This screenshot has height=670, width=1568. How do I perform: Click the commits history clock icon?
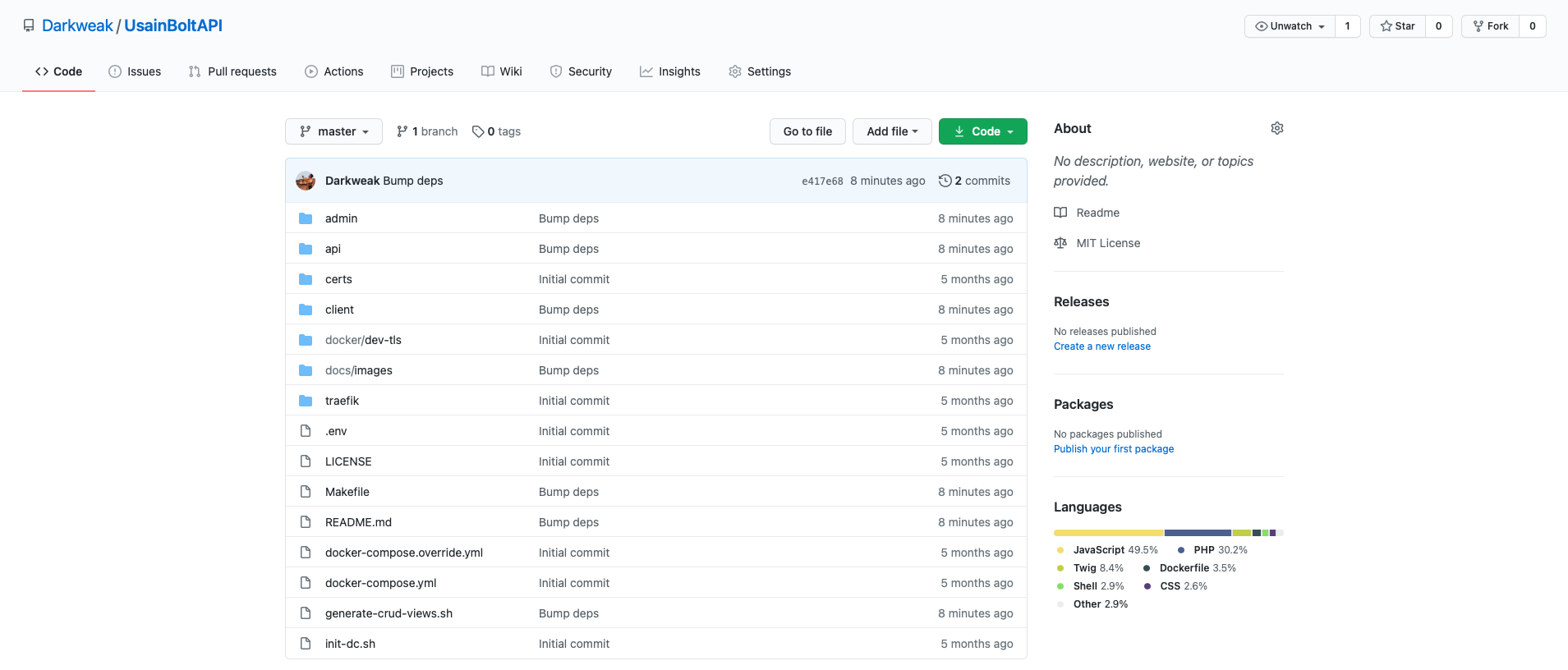[x=945, y=181]
